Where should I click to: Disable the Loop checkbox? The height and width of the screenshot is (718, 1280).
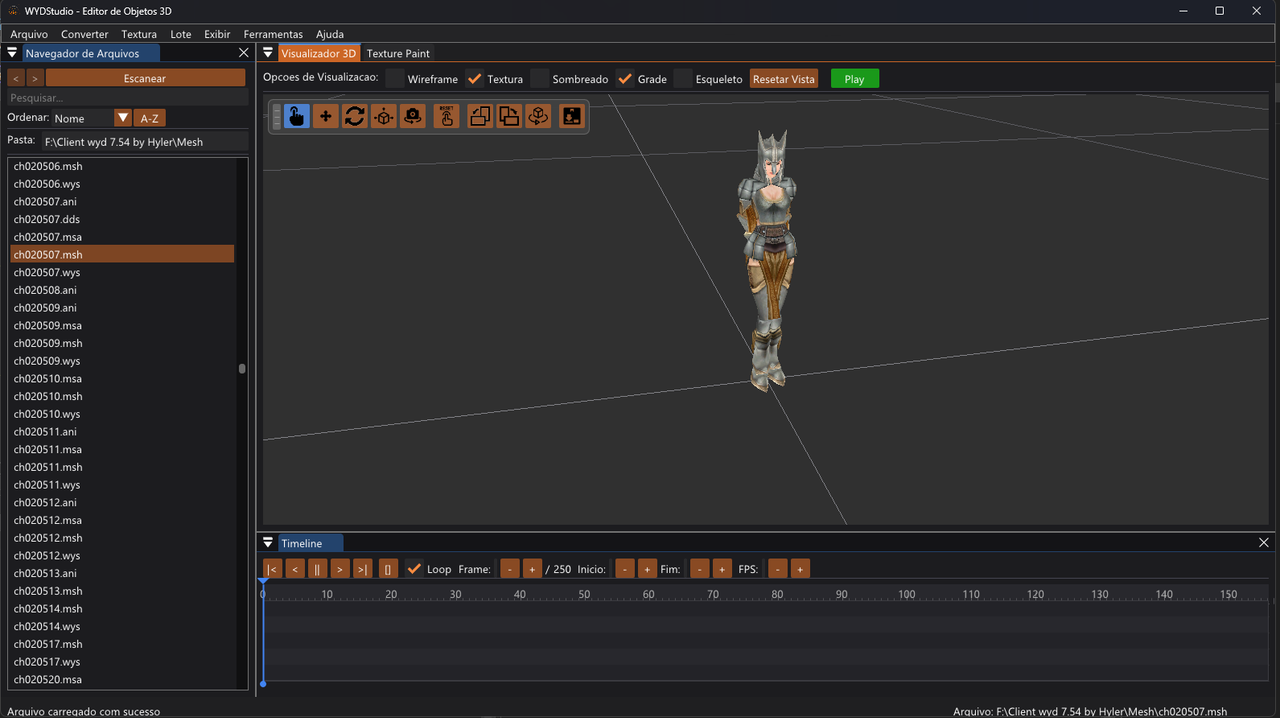tap(414, 569)
